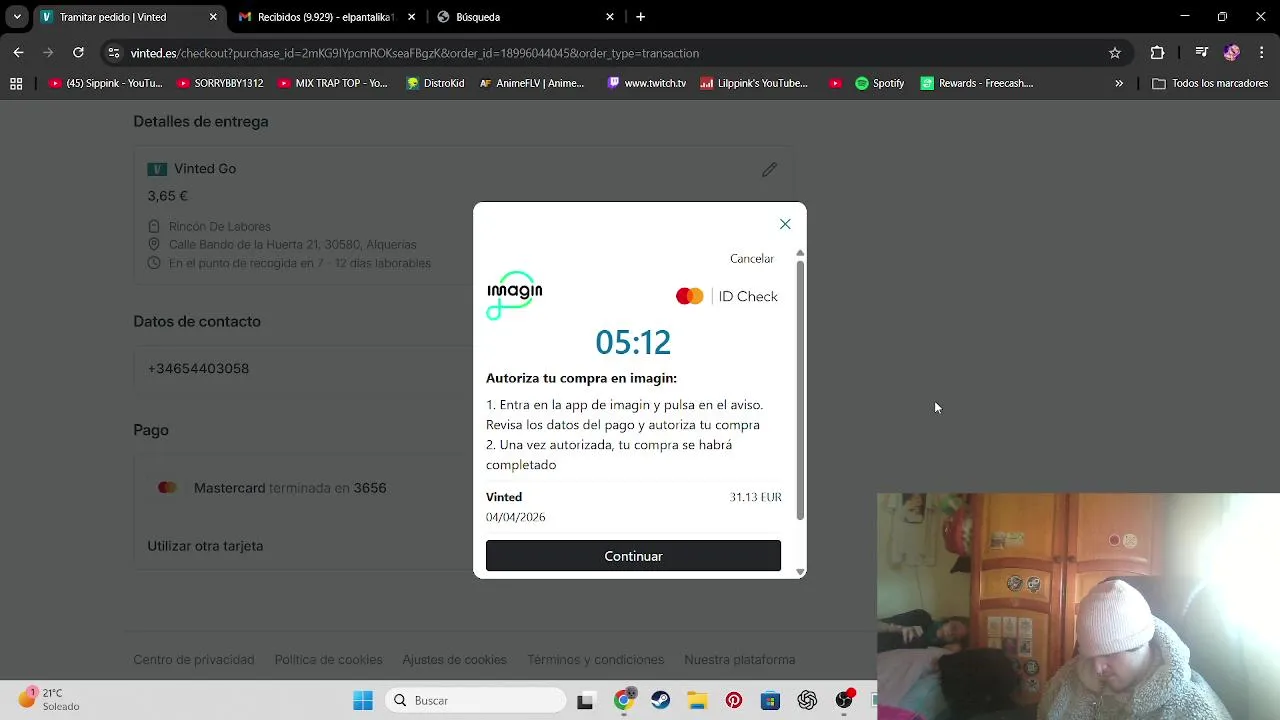
Task: Open the MIX TRAP TOP bookmark
Action: click(333, 84)
